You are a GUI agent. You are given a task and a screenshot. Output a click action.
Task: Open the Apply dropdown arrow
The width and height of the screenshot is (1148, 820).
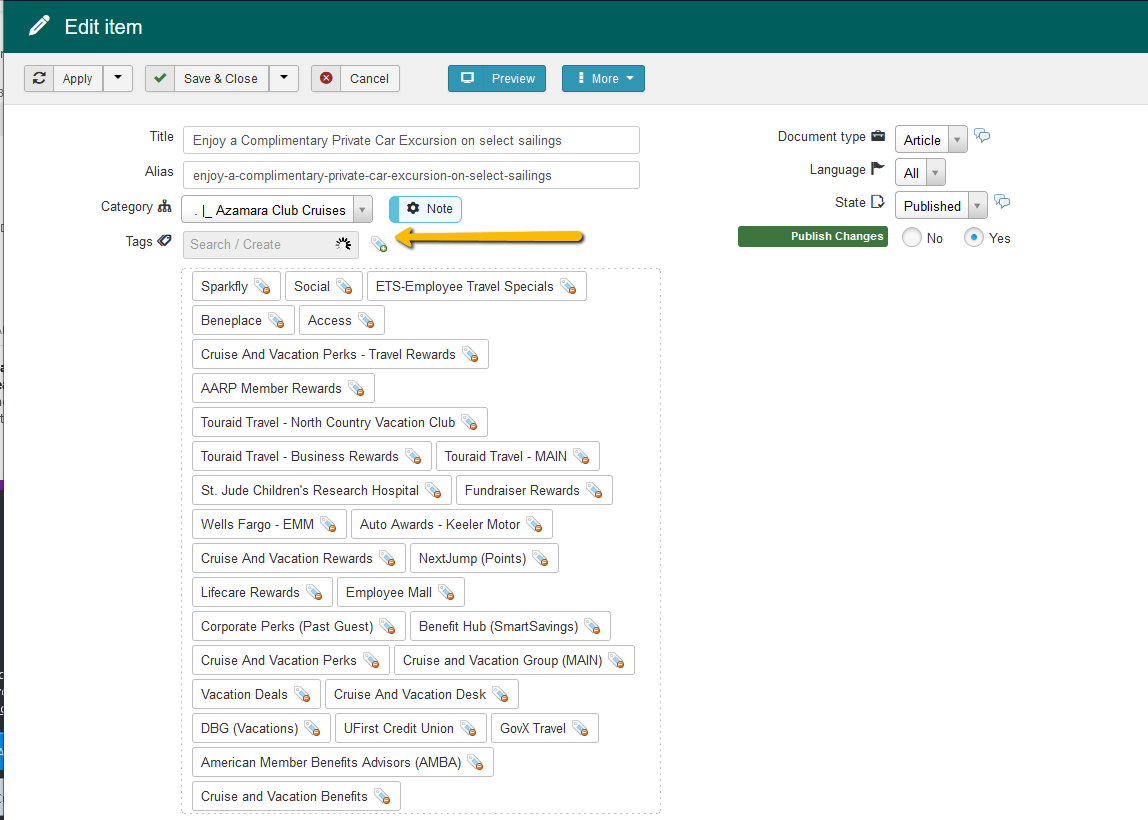pyautogui.click(x=118, y=78)
